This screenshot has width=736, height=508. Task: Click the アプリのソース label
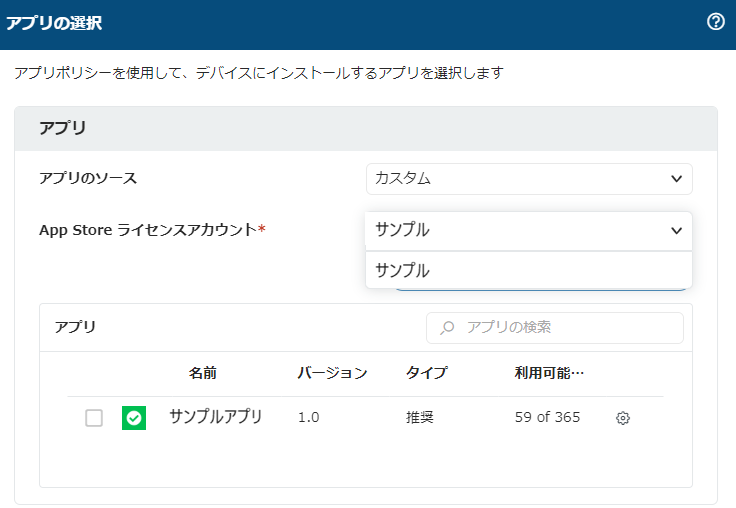88,178
